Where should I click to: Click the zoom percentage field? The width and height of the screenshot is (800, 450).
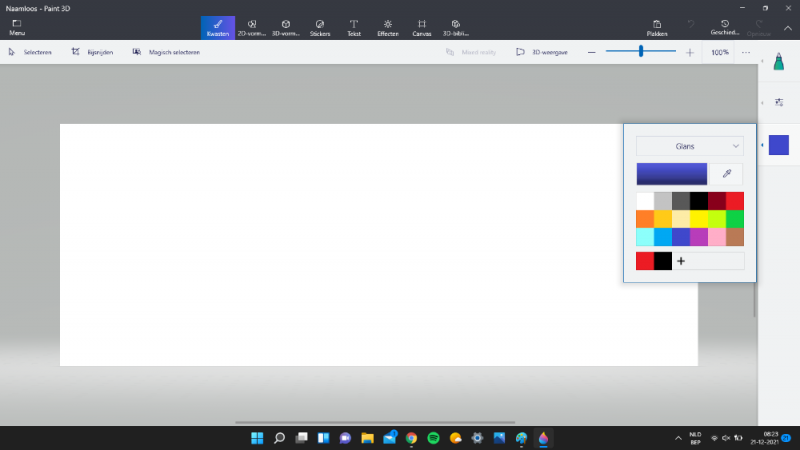coord(720,52)
